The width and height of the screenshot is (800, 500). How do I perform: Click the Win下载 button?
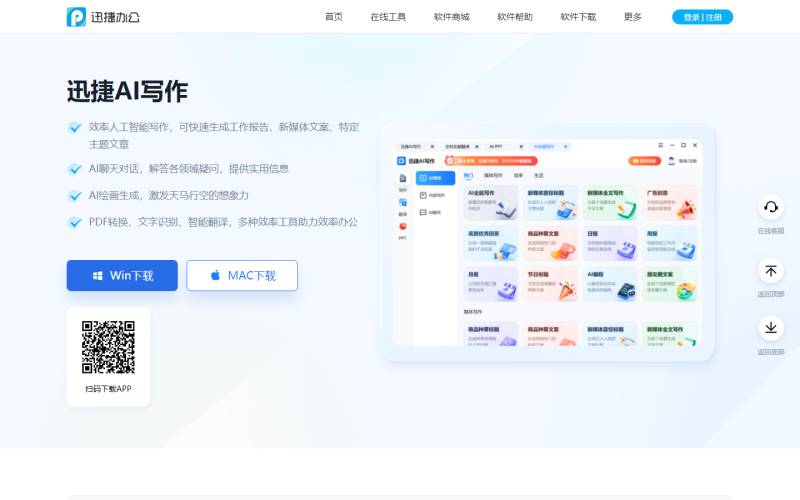click(x=122, y=276)
